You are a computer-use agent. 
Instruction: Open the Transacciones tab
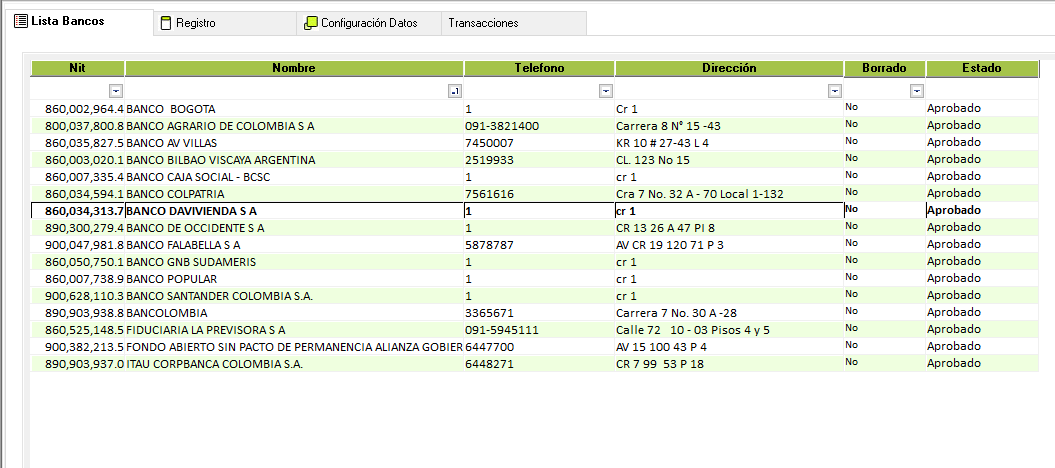point(483,23)
